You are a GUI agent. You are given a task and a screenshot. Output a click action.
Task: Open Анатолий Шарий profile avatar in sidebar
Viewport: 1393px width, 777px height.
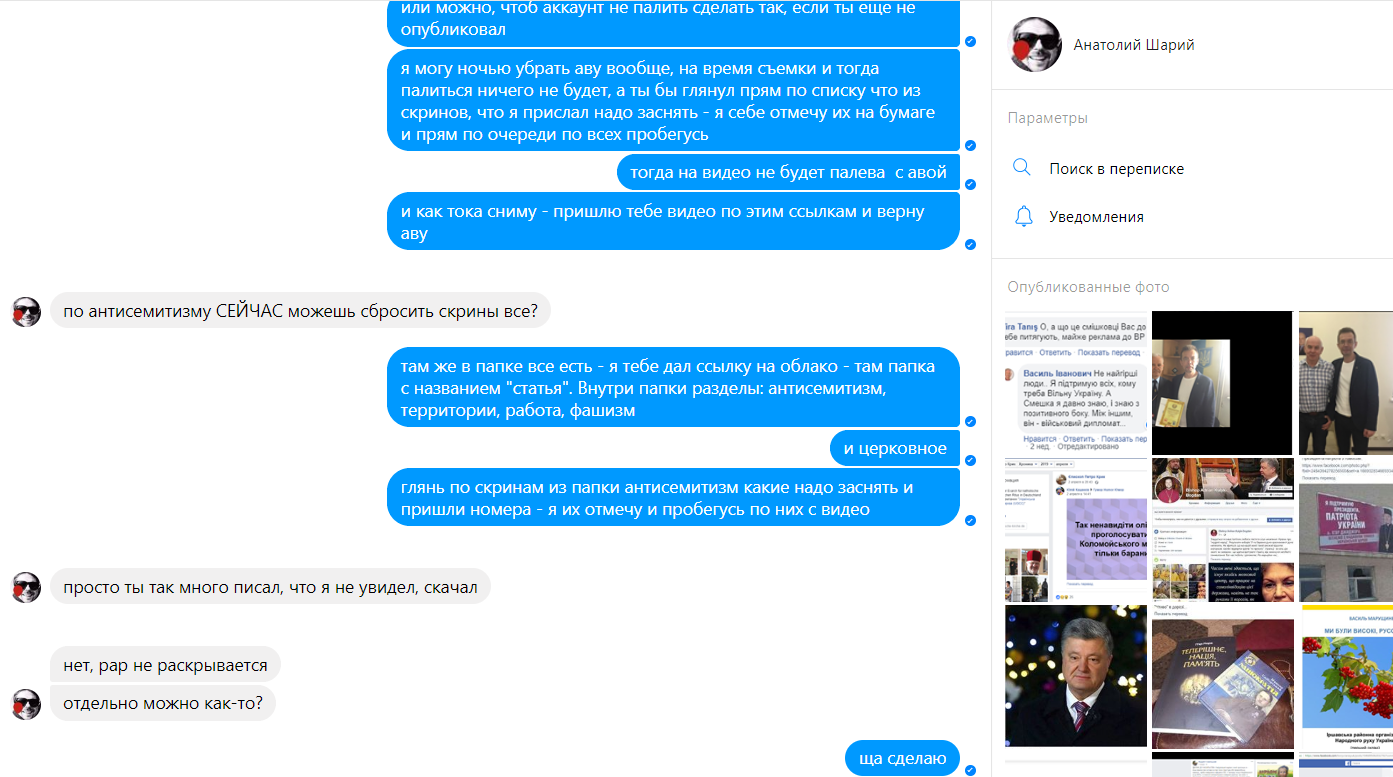1035,44
